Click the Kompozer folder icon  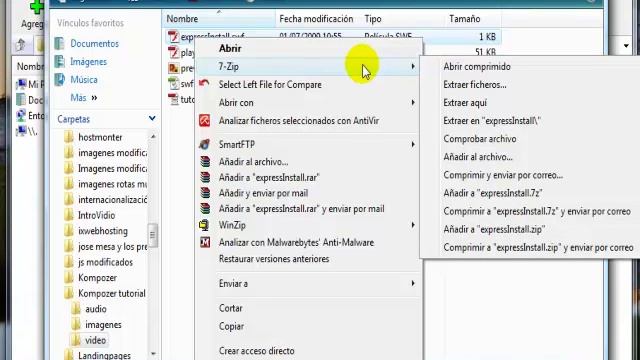point(69,278)
